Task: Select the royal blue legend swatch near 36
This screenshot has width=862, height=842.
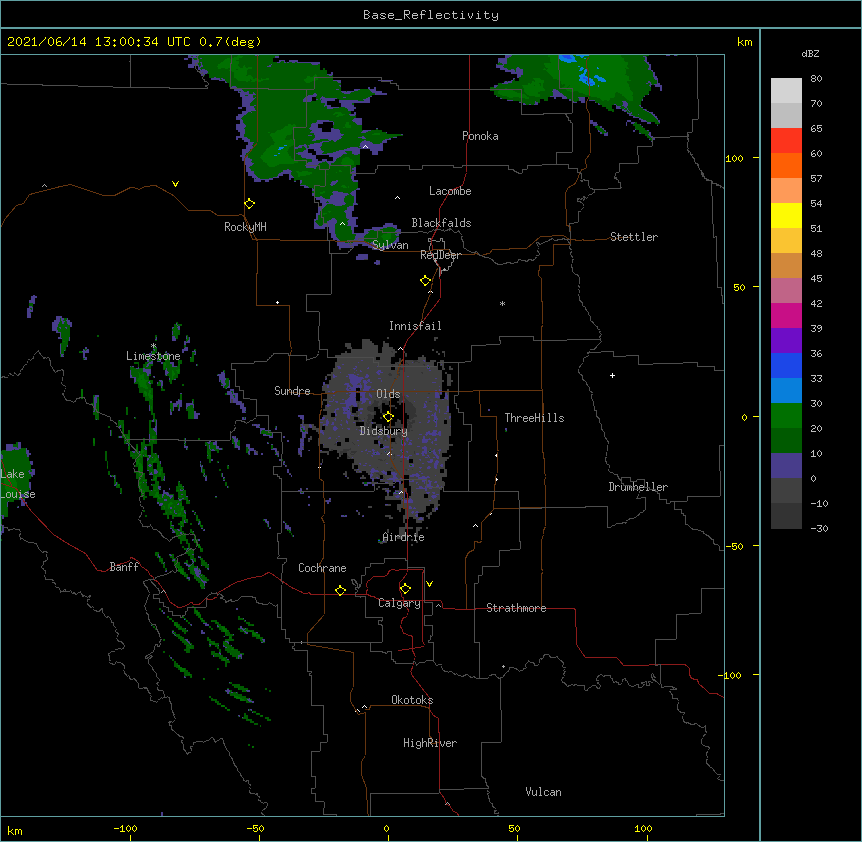Action: 786,365
